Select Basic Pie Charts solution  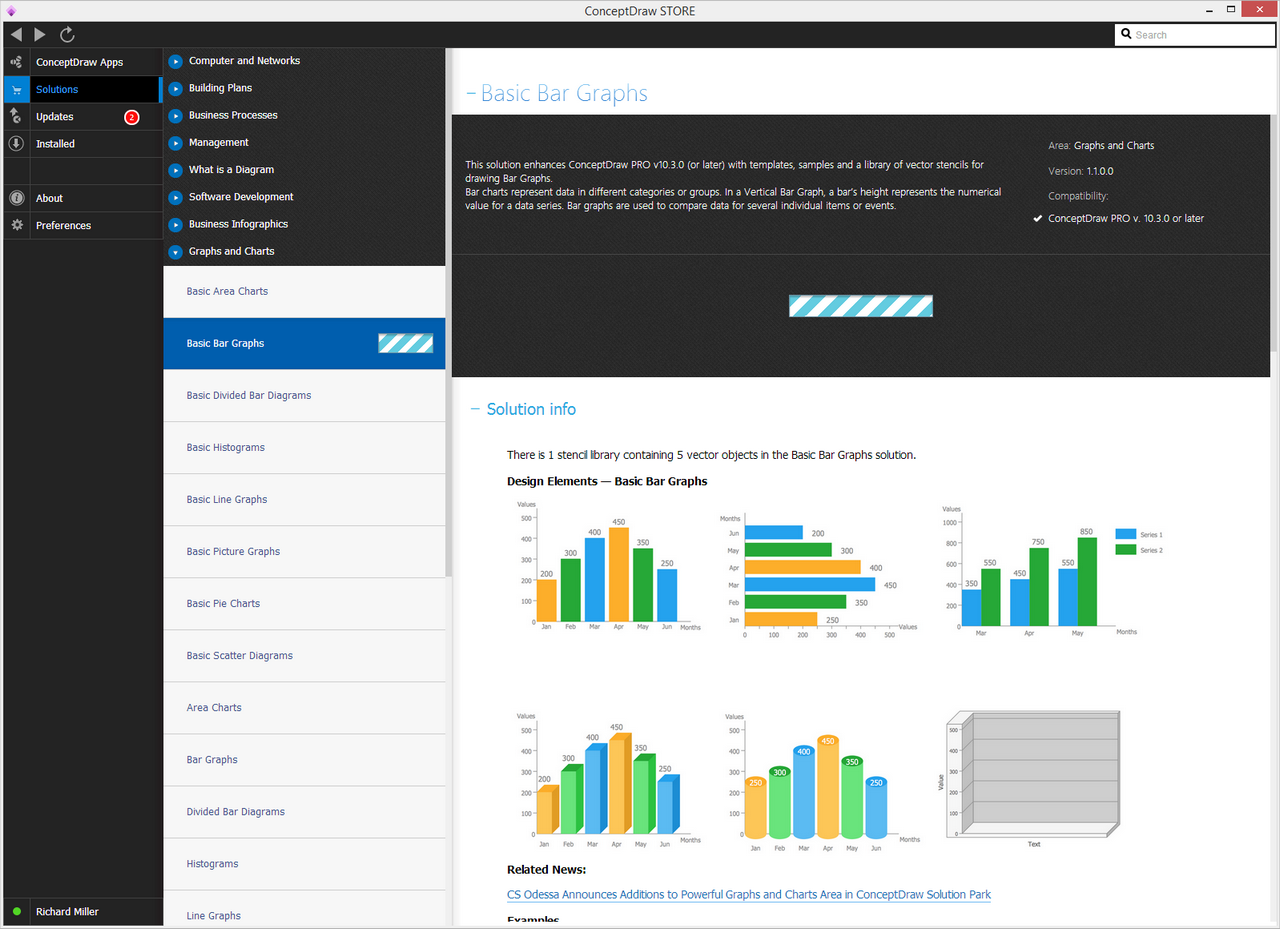point(304,604)
